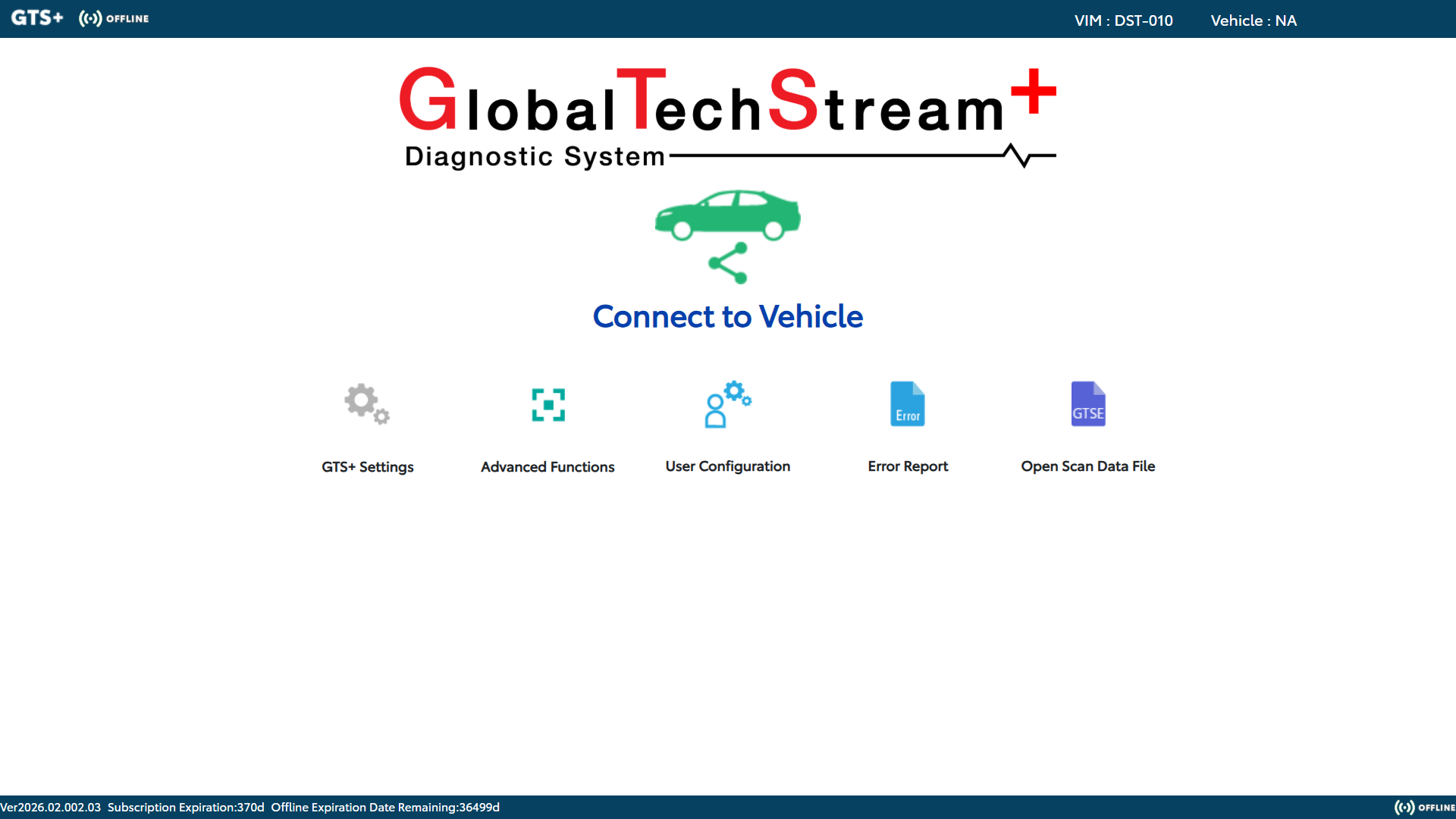The height and width of the screenshot is (819, 1456).
Task: Click the VIM : DST-010 text
Action: [1123, 20]
